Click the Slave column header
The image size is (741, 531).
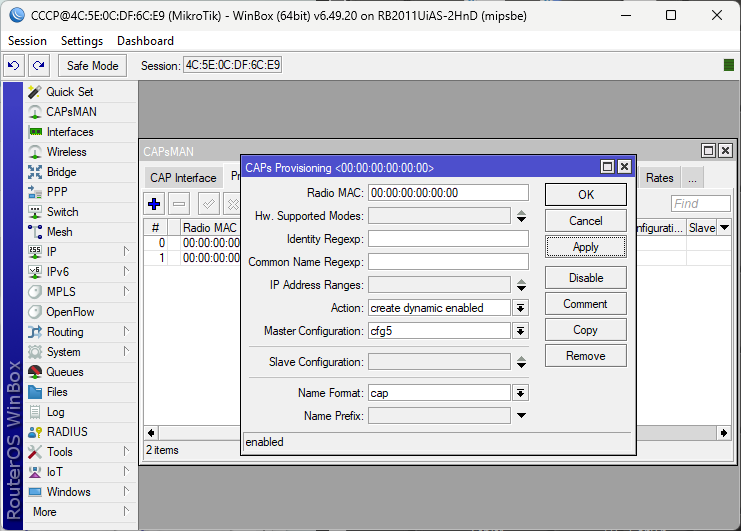pyautogui.click(x=702, y=228)
